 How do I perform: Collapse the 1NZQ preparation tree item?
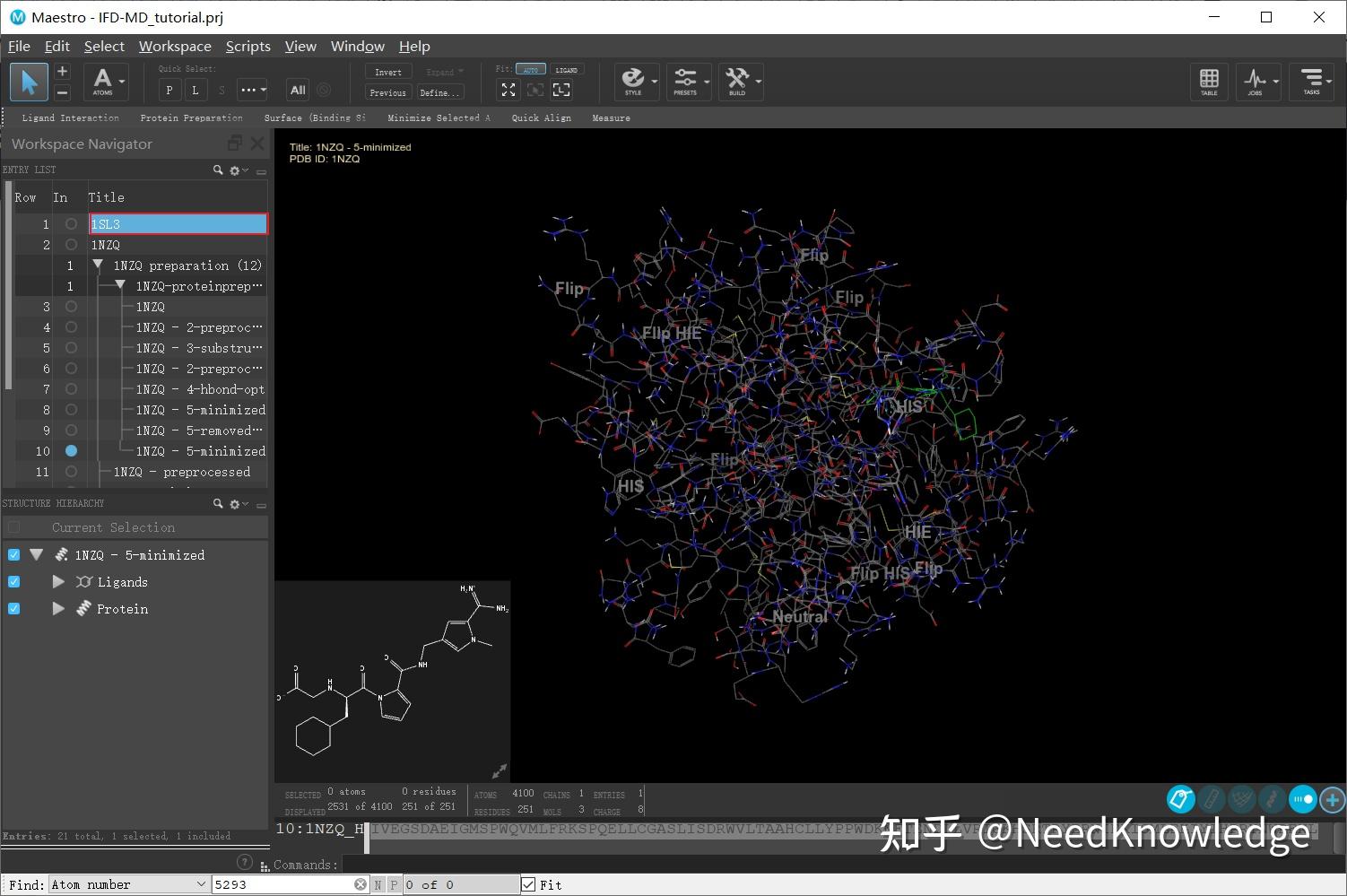pyautogui.click(x=99, y=265)
